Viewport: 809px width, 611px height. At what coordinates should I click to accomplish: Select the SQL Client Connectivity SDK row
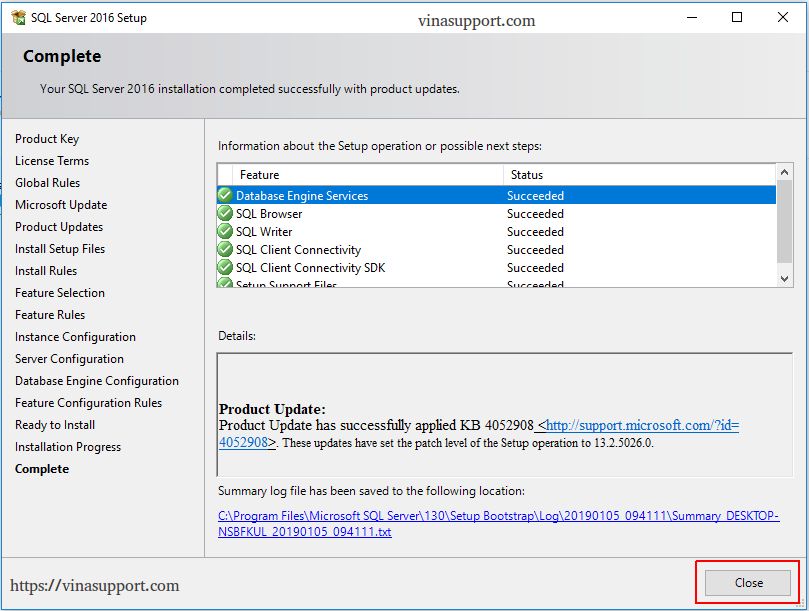click(x=496, y=268)
